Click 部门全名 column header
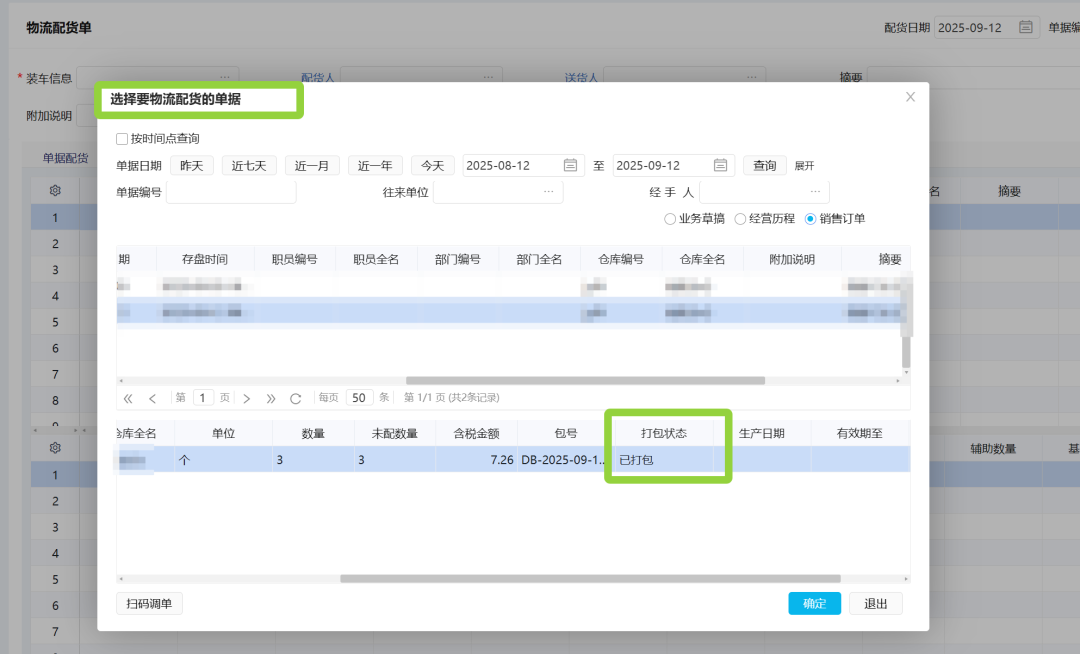Image resolution: width=1080 pixels, height=654 pixels. pyautogui.click(x=539, y=260)
